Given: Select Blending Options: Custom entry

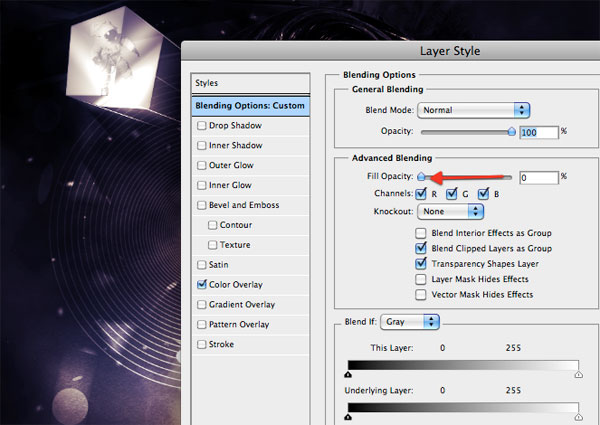Looking at the screenshot, I should point(251,106).
